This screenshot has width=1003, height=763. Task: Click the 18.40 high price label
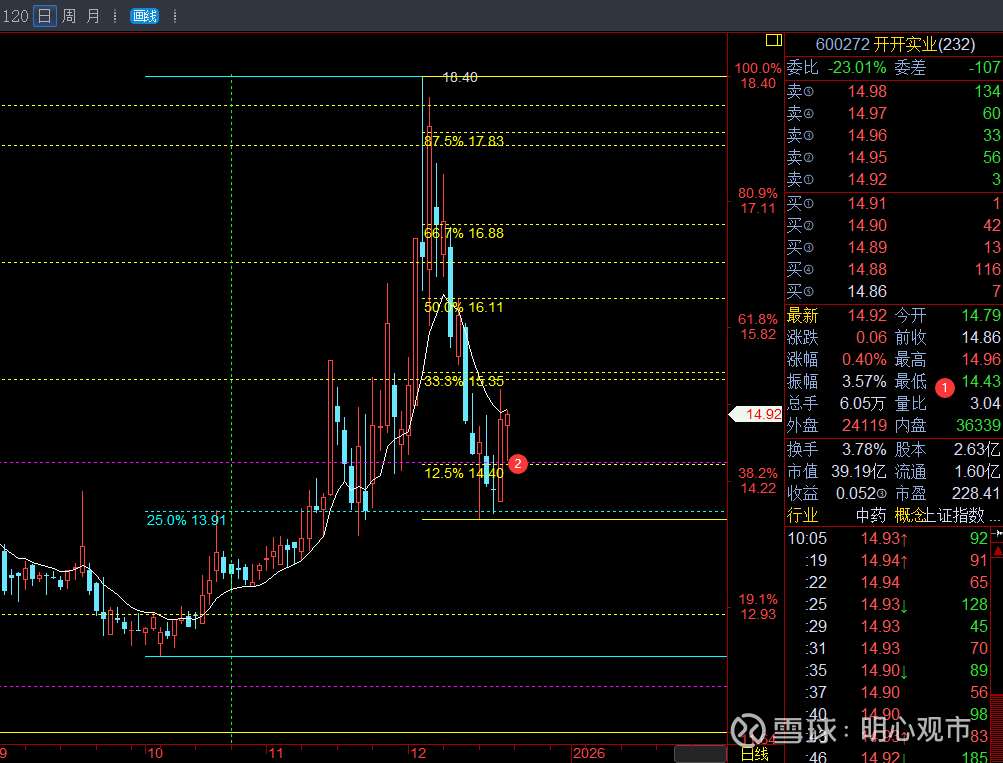[x=460, y=77]
